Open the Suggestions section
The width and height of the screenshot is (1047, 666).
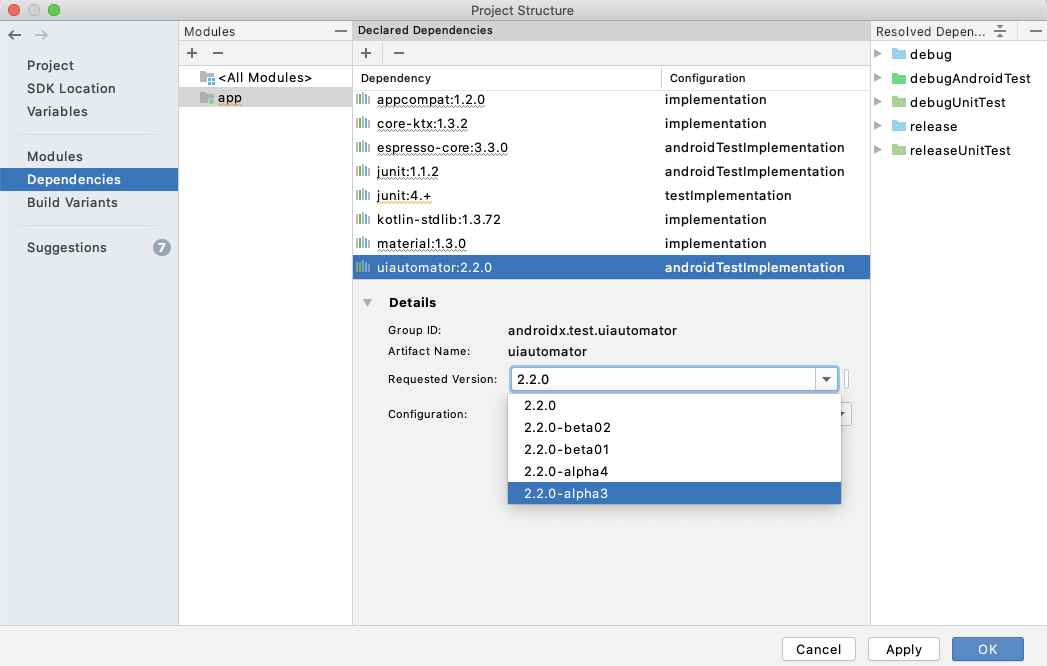tap(67, 247)
